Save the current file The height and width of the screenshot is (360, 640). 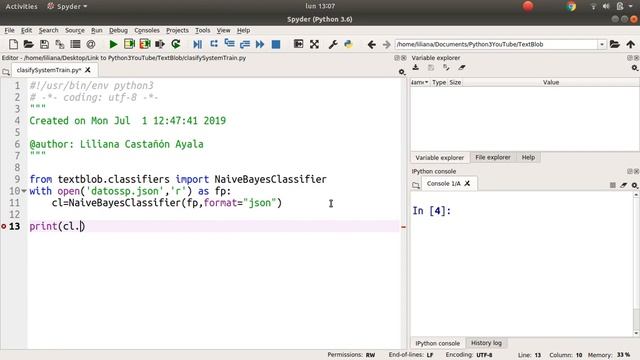coord(44,44)
